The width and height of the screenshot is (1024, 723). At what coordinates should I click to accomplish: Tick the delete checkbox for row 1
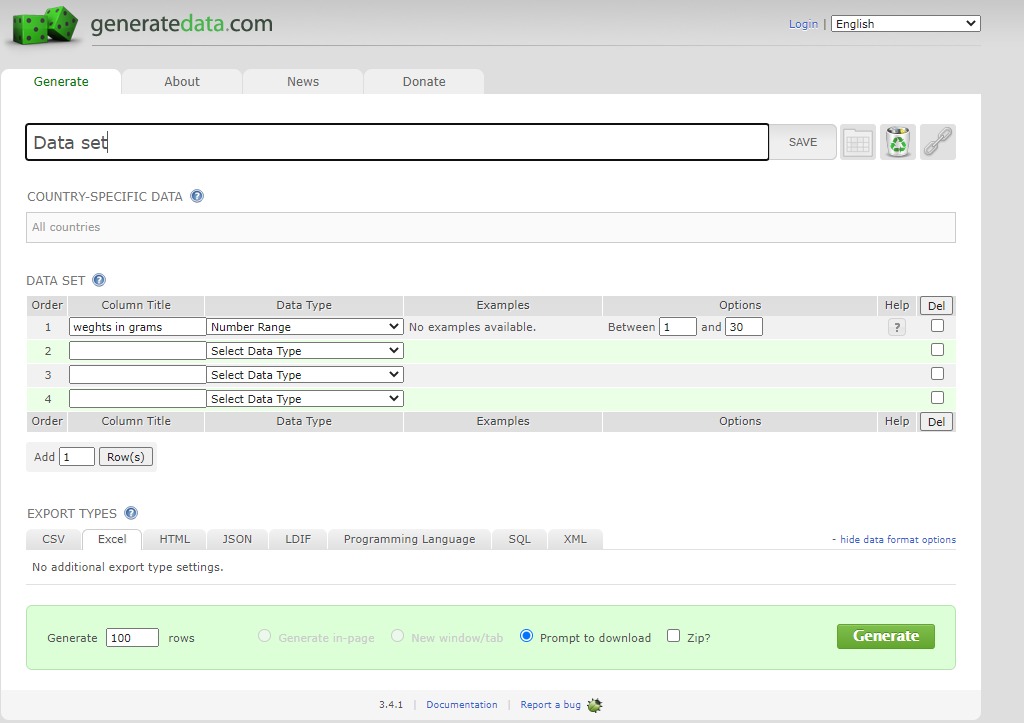coord(937,325)
